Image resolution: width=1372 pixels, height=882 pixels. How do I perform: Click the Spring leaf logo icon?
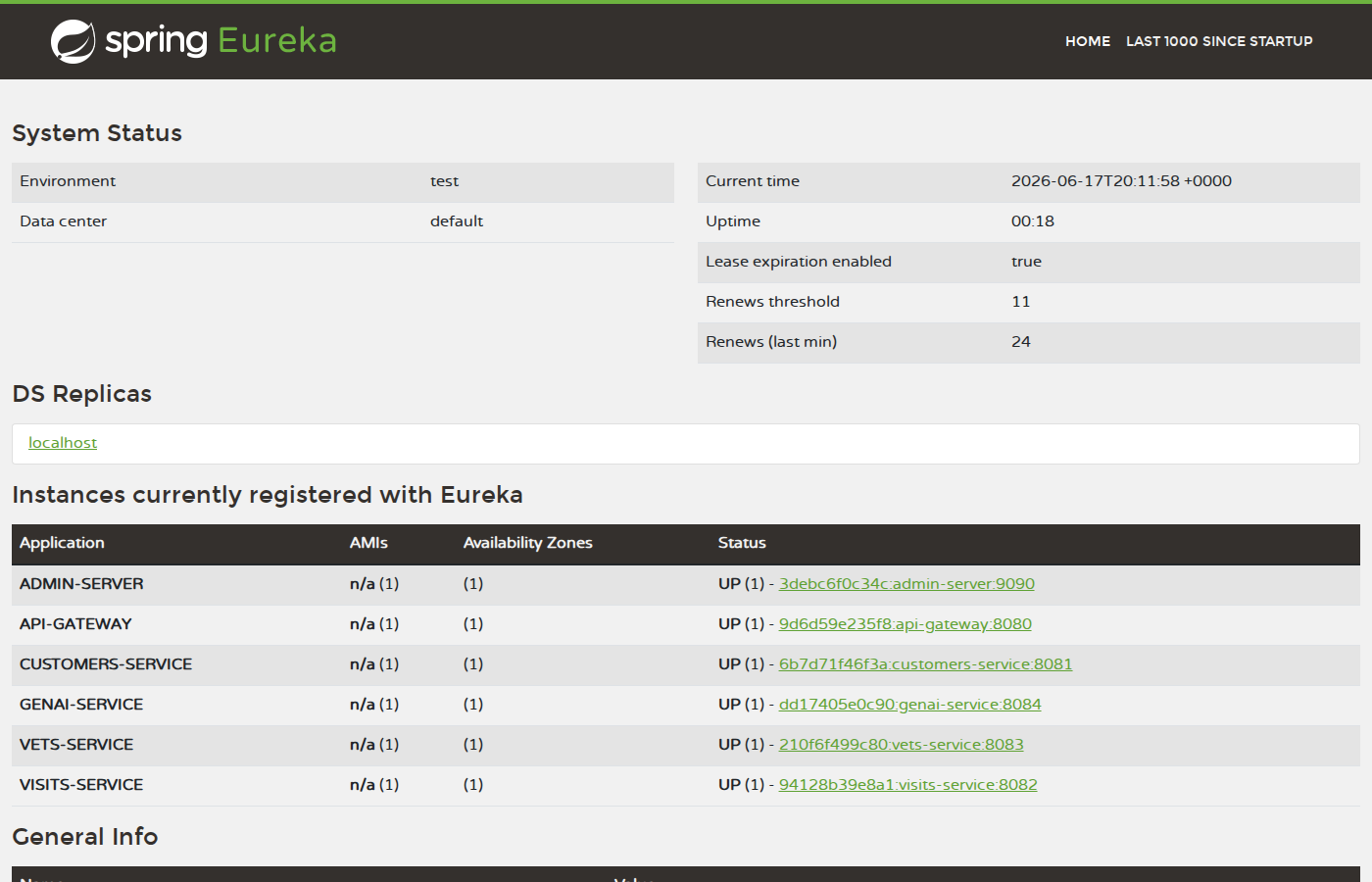pyautogui.click(x=73, y=41)
